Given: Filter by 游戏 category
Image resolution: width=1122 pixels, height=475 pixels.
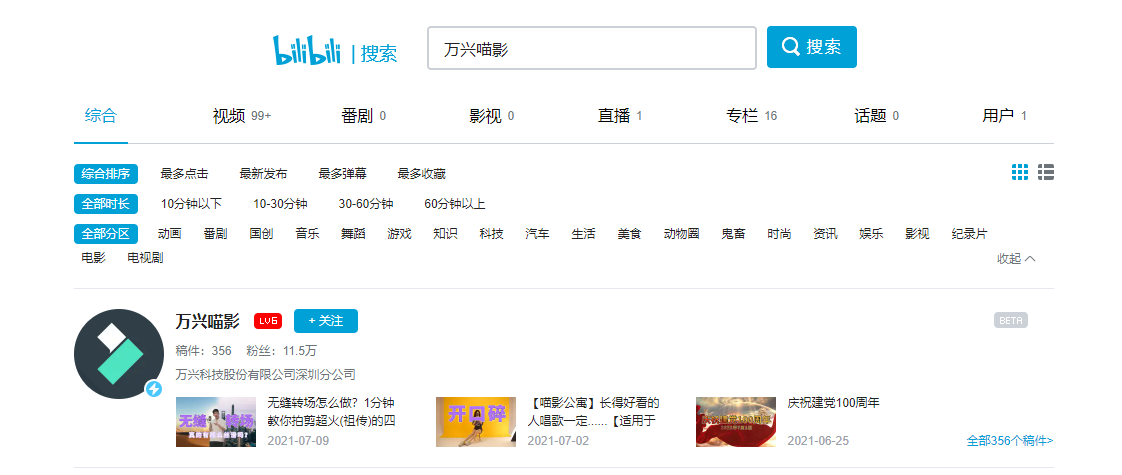Looking at the screenshot, I should click(x=399, y=234).
